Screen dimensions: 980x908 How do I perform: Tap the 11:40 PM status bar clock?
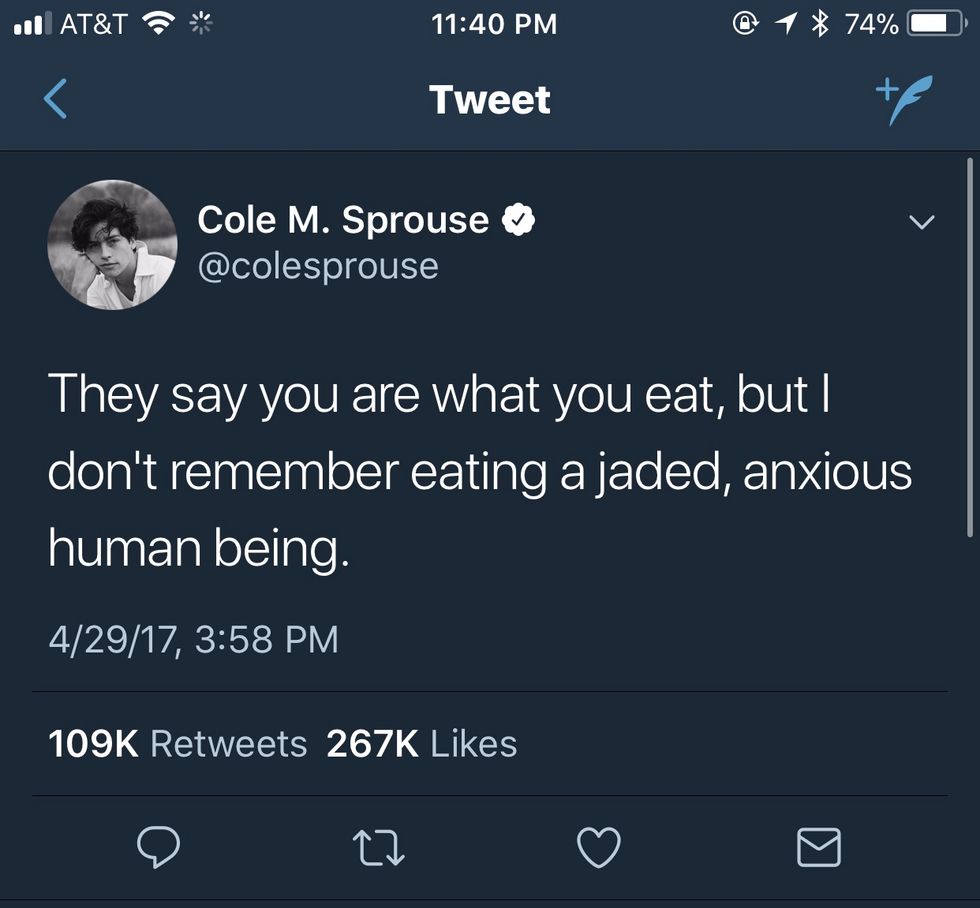point(495,24)
